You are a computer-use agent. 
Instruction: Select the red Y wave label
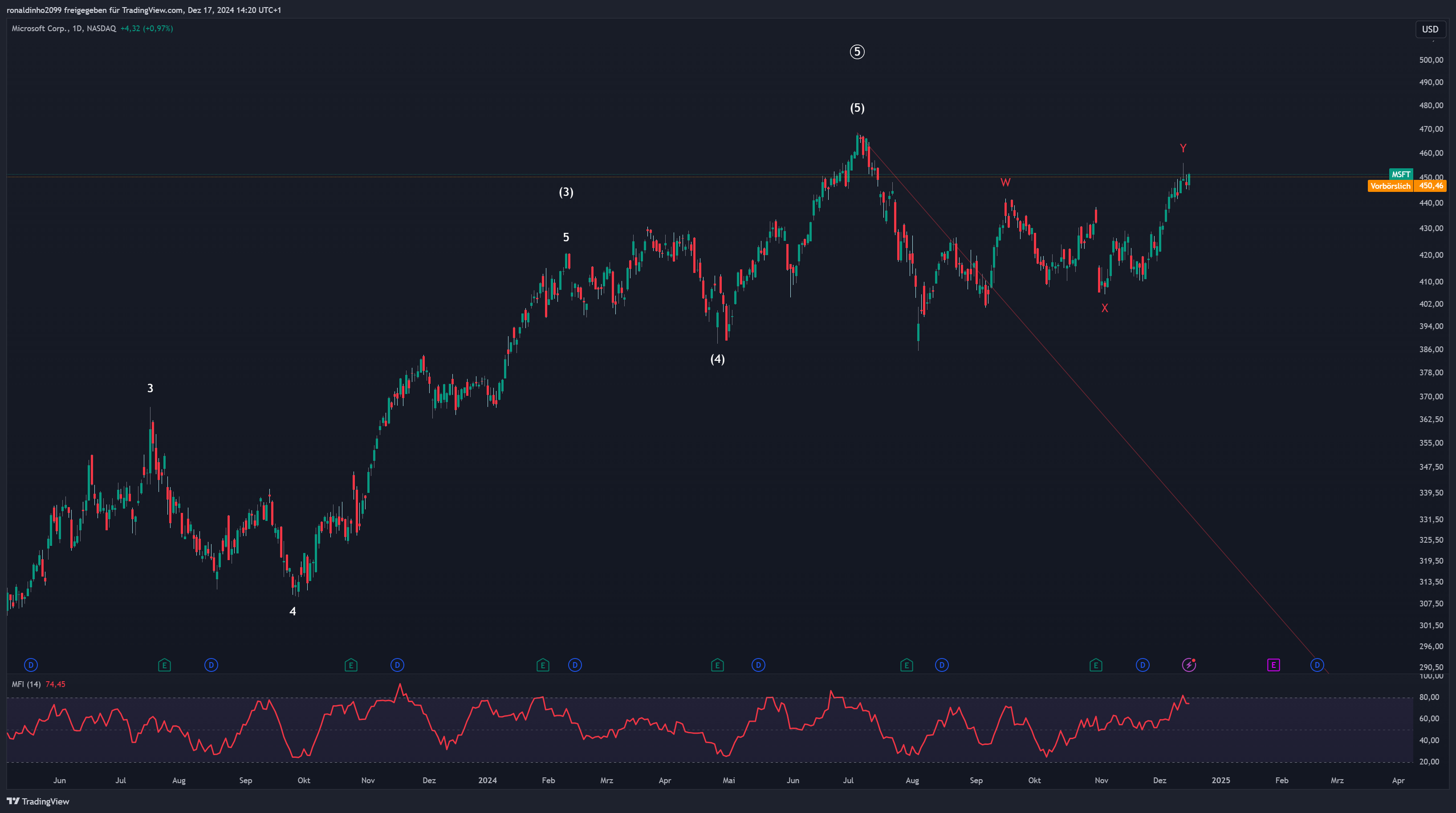[x=1183, y=148]
